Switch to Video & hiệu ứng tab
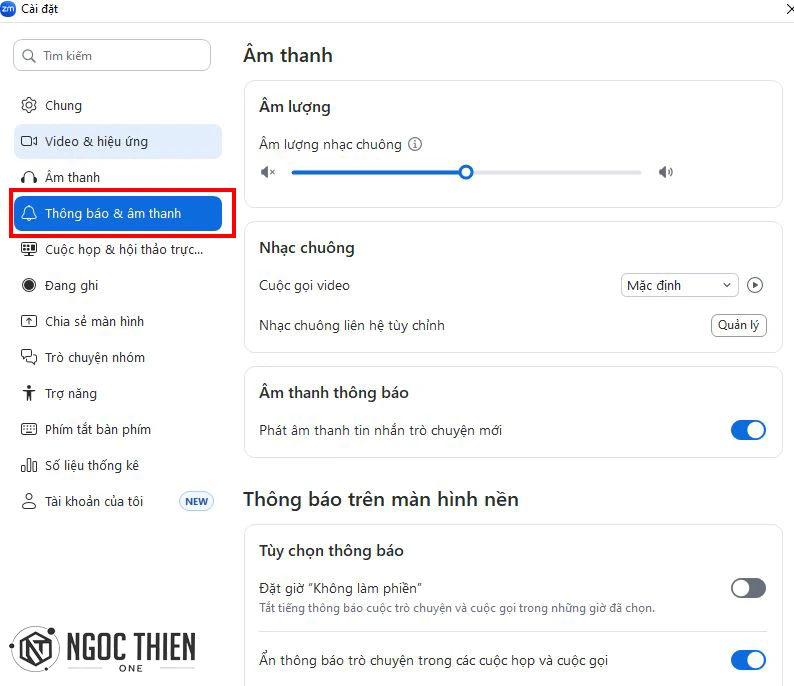The image size is (794, 686). tap(117, 141)
